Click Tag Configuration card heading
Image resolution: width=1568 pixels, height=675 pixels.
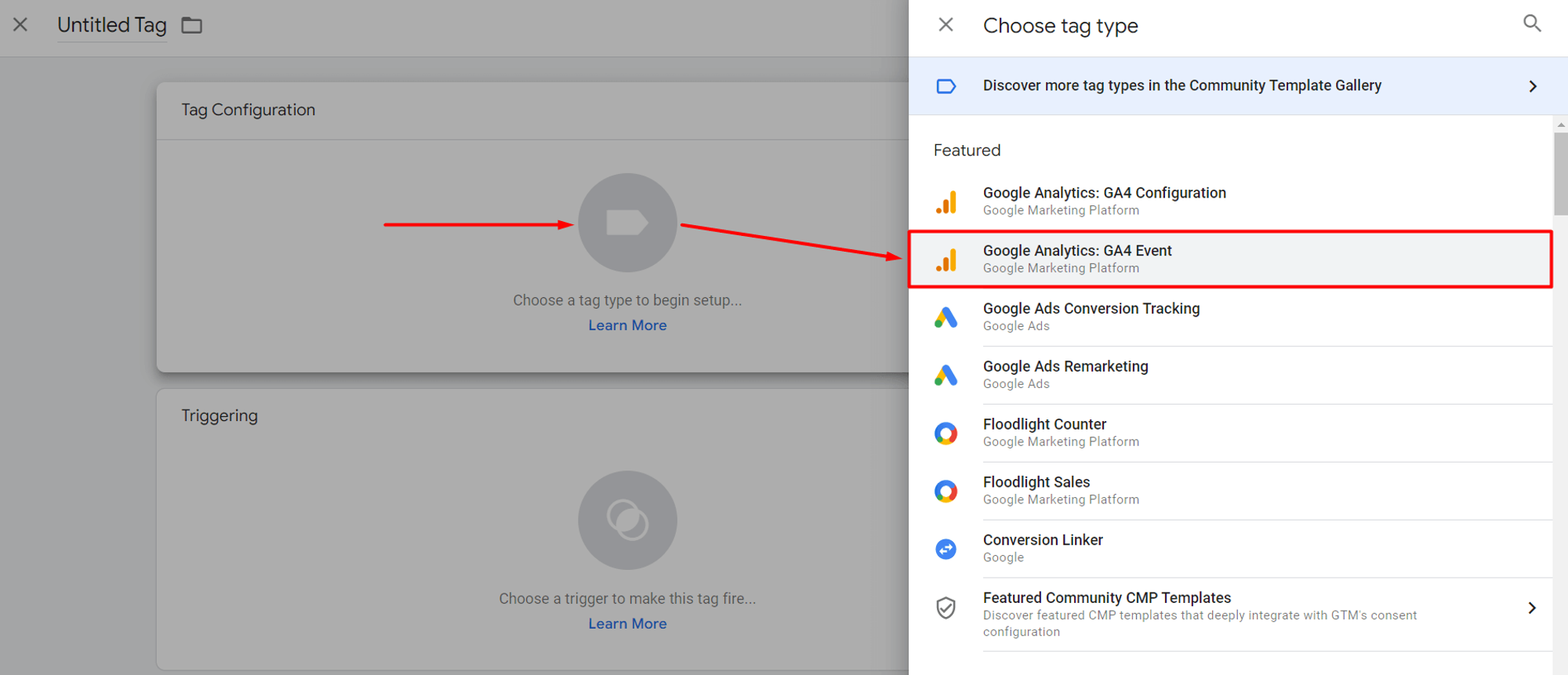[x=249, y=110]
